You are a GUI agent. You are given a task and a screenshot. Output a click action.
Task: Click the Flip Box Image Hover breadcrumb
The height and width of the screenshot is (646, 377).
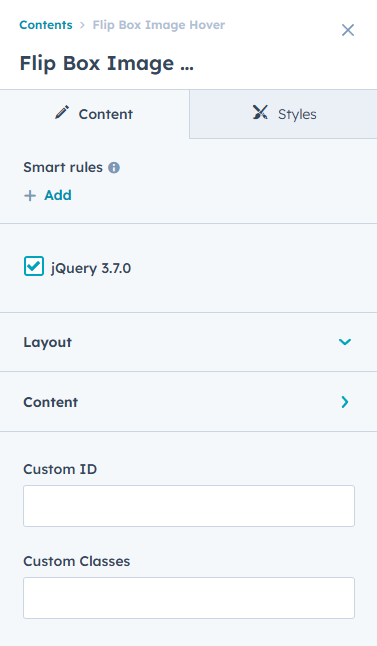[x=159, y=25]
